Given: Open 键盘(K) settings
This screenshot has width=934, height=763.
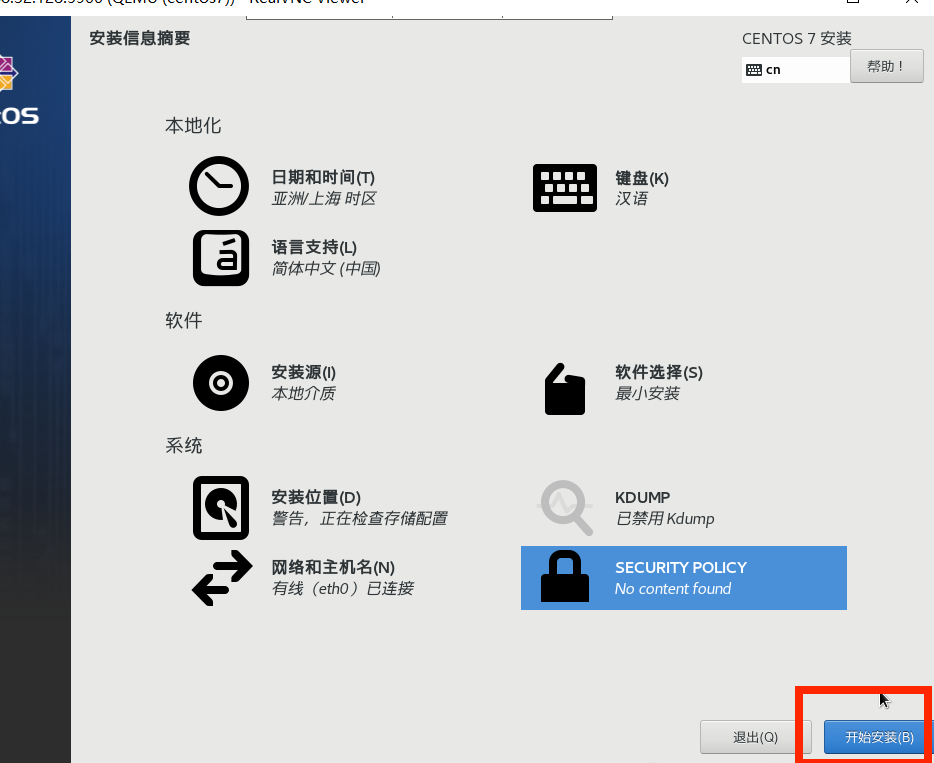Looking at the screenshot, I should (x=642, y=178).
